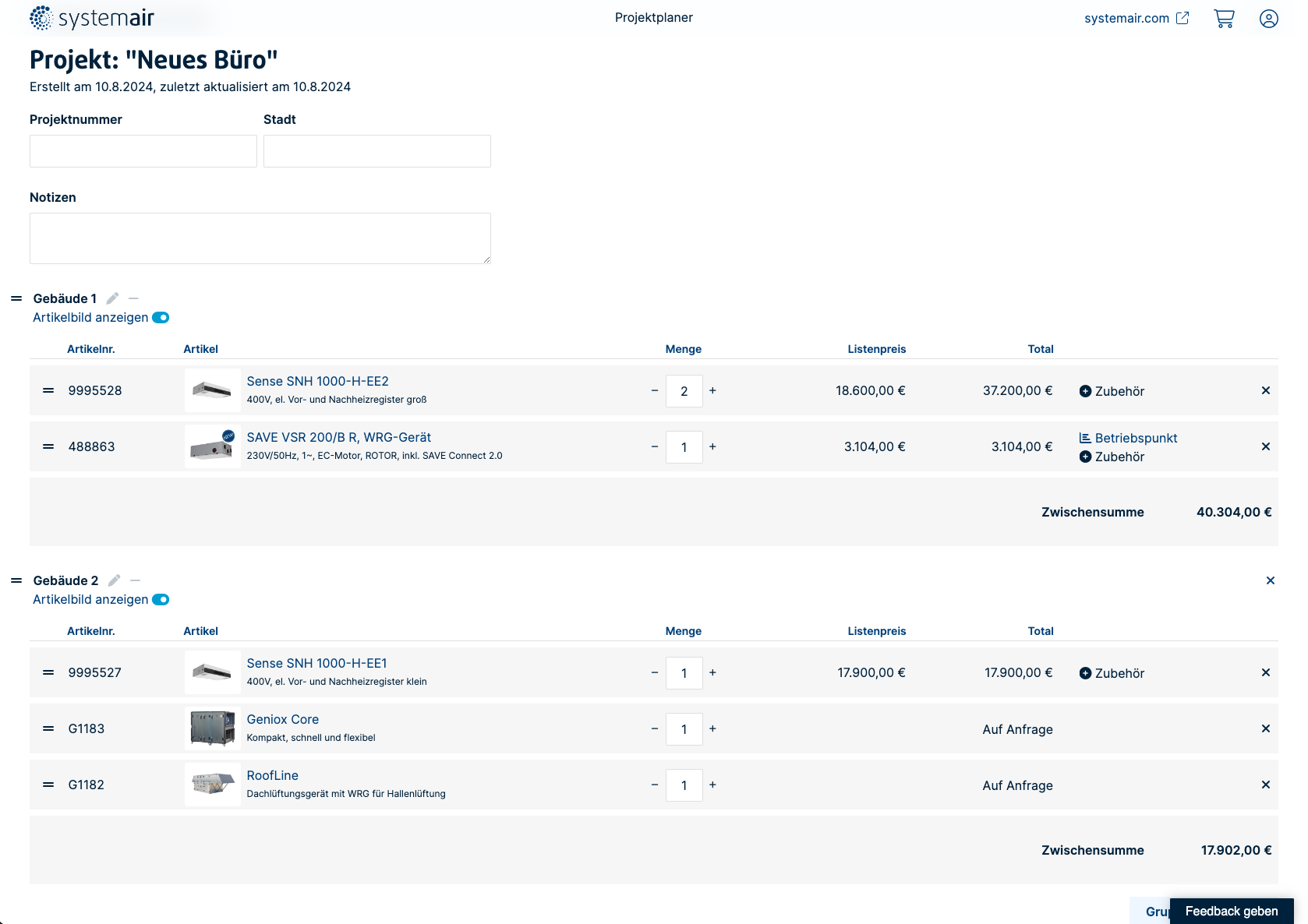The image size is (1308, 924).
Task: Click into the Notizen text area
Action: [260, 238]
